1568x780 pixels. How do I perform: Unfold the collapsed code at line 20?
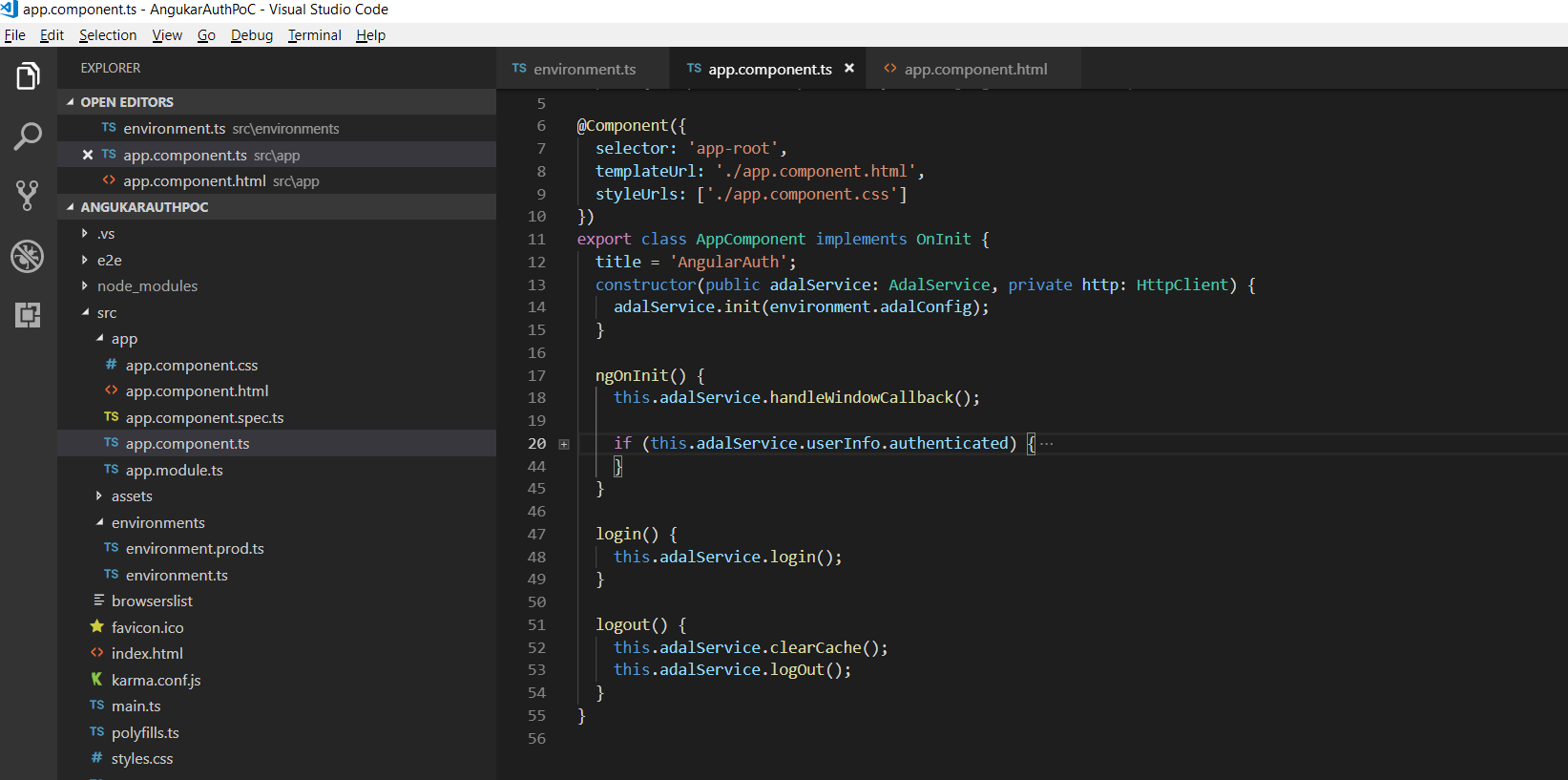pos(564,444)
